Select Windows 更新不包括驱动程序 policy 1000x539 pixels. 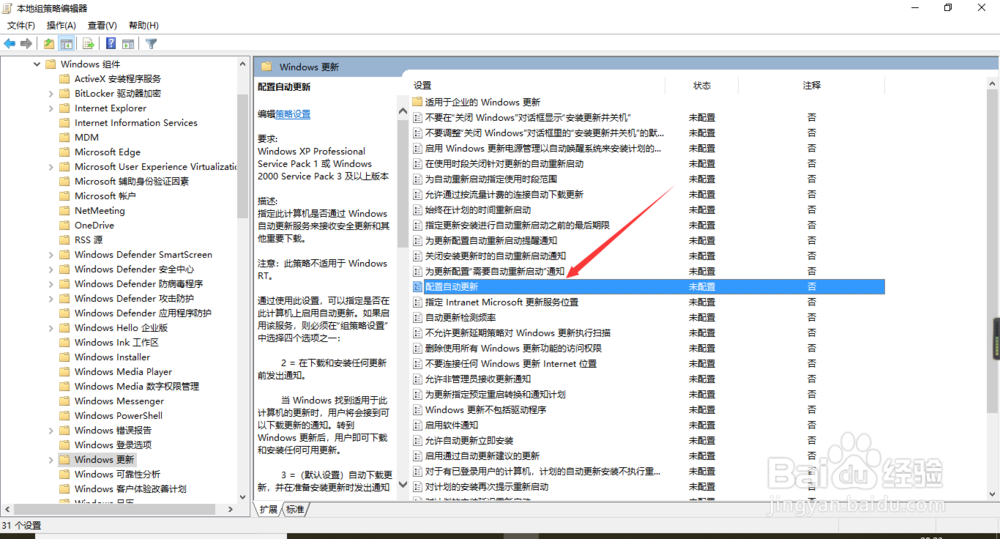coord(486,410)
